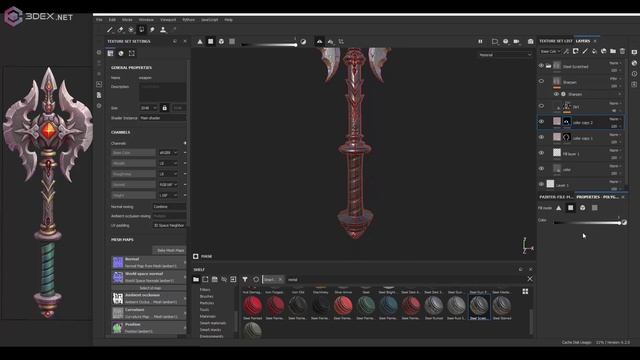
Task: Open the camera screenshot icon in viewport toolbar
Action: coord(531,42)
